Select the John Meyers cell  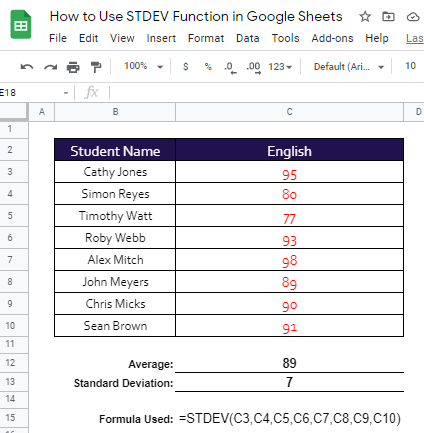[115, 282]
